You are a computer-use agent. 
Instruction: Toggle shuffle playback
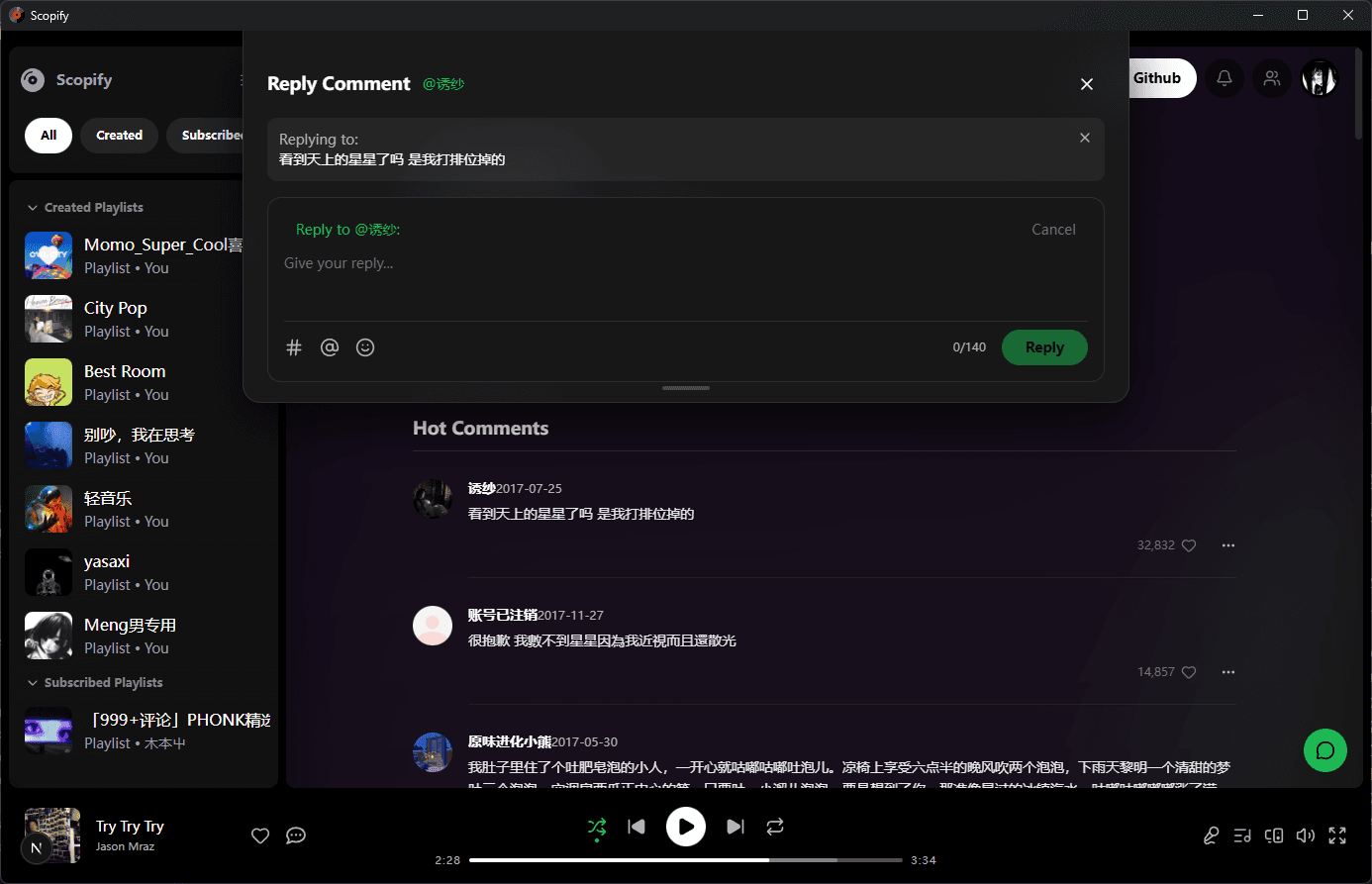click(597, 827)
